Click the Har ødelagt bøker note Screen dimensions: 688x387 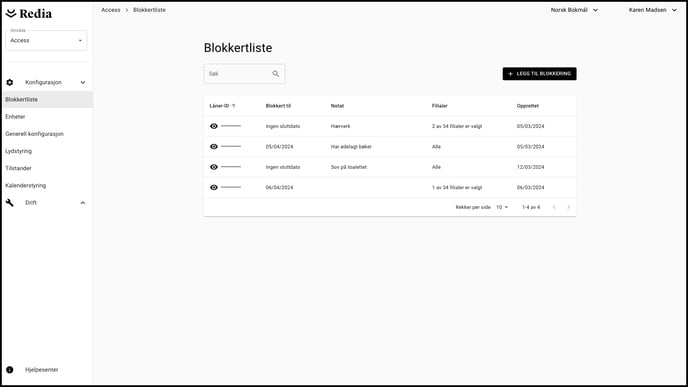(x=351, y=147)
